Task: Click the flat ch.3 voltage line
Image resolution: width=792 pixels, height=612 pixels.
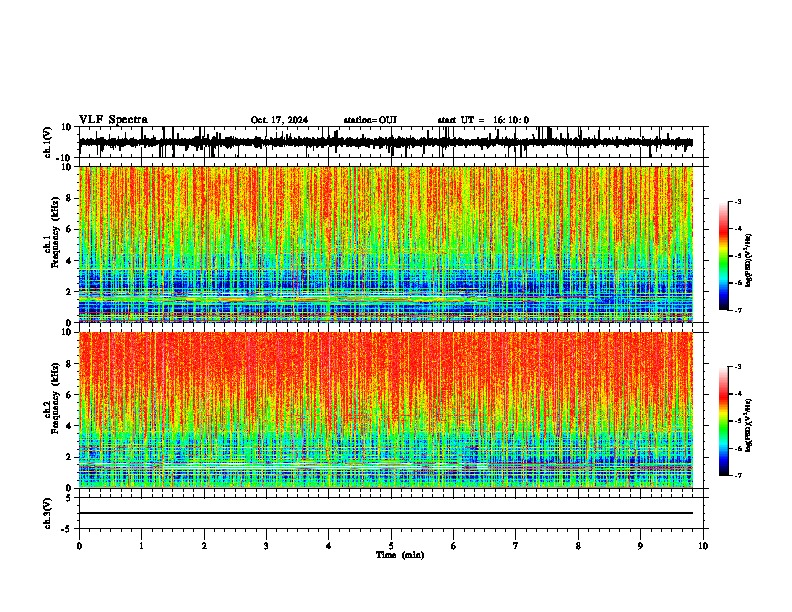Action: point(386,513)
